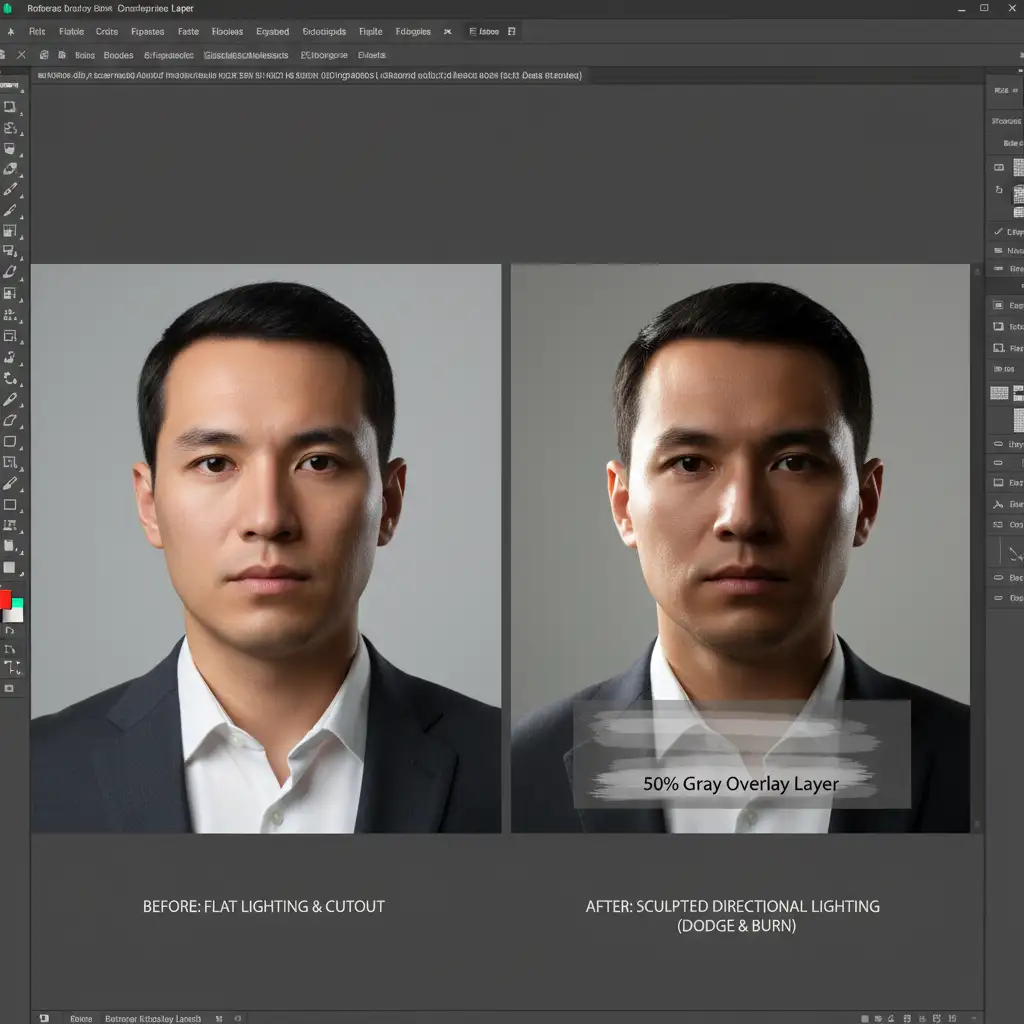The image size is (1024, 1024).
Task: Select the eraser tool in left toolbar
Action: (10, 272)
